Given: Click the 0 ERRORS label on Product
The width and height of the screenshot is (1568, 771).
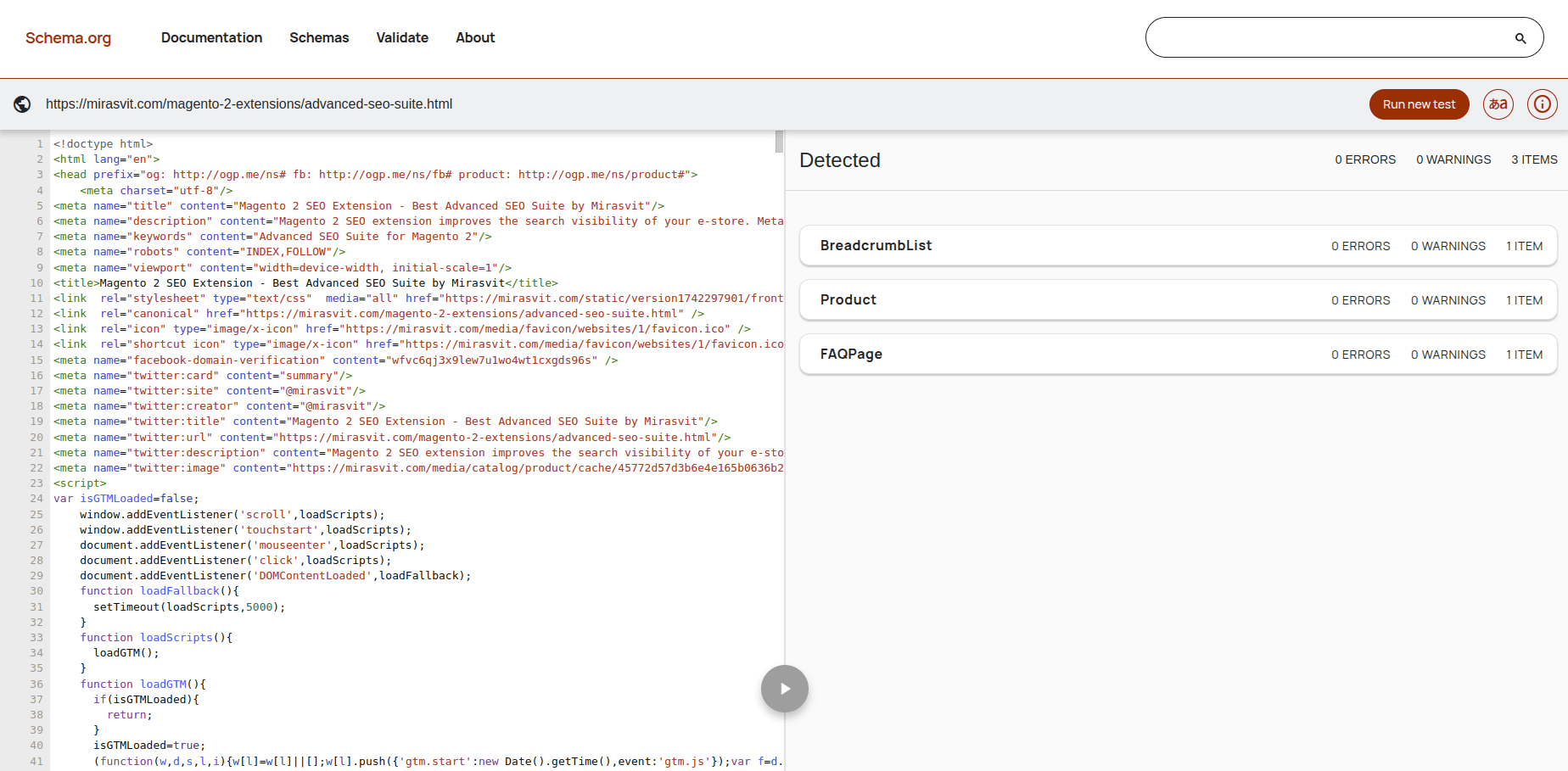Looking at the screenshot, I should (1361, 299).
